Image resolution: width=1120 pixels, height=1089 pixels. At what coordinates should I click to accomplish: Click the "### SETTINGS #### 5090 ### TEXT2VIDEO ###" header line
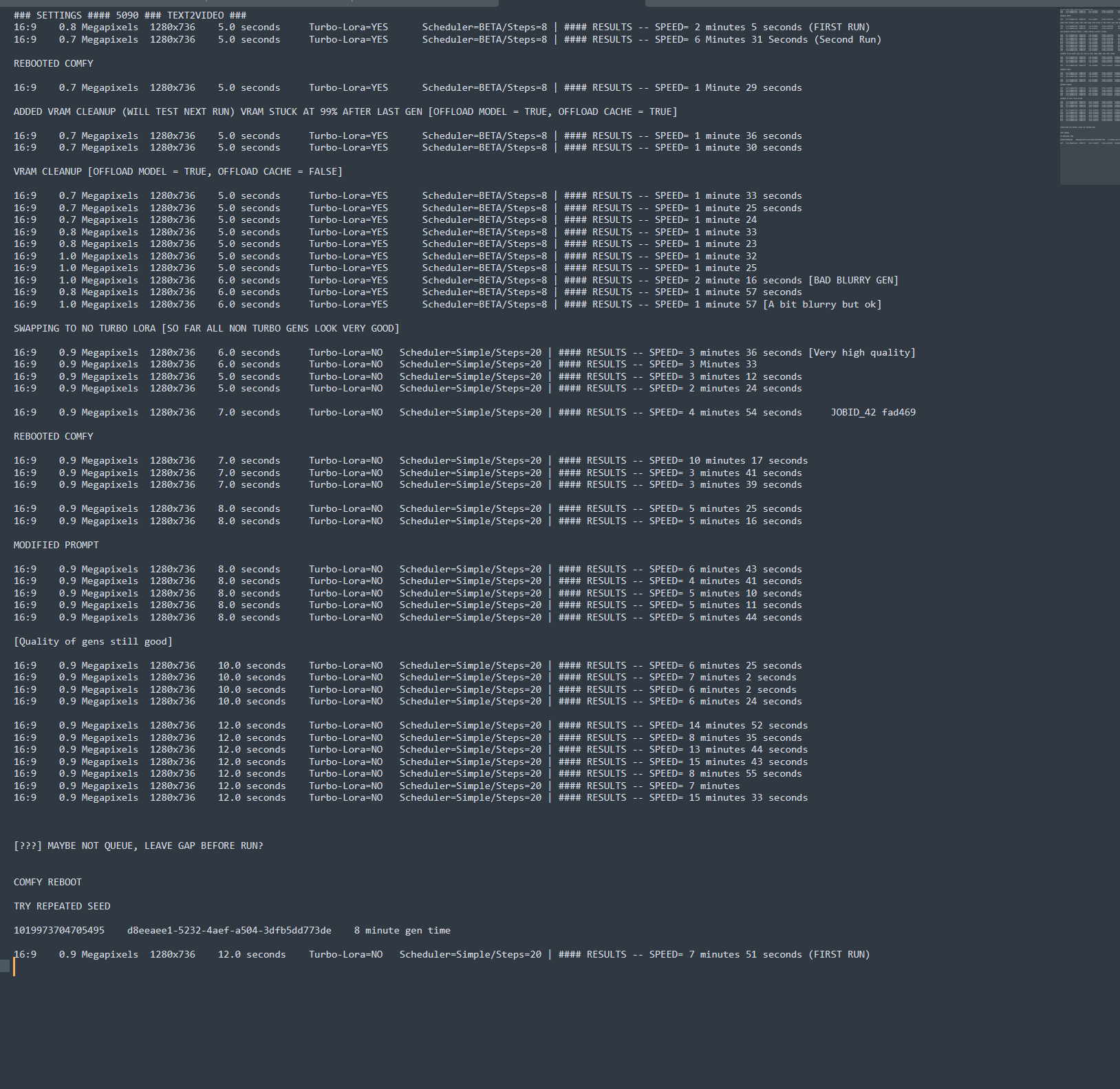[130, 15]
